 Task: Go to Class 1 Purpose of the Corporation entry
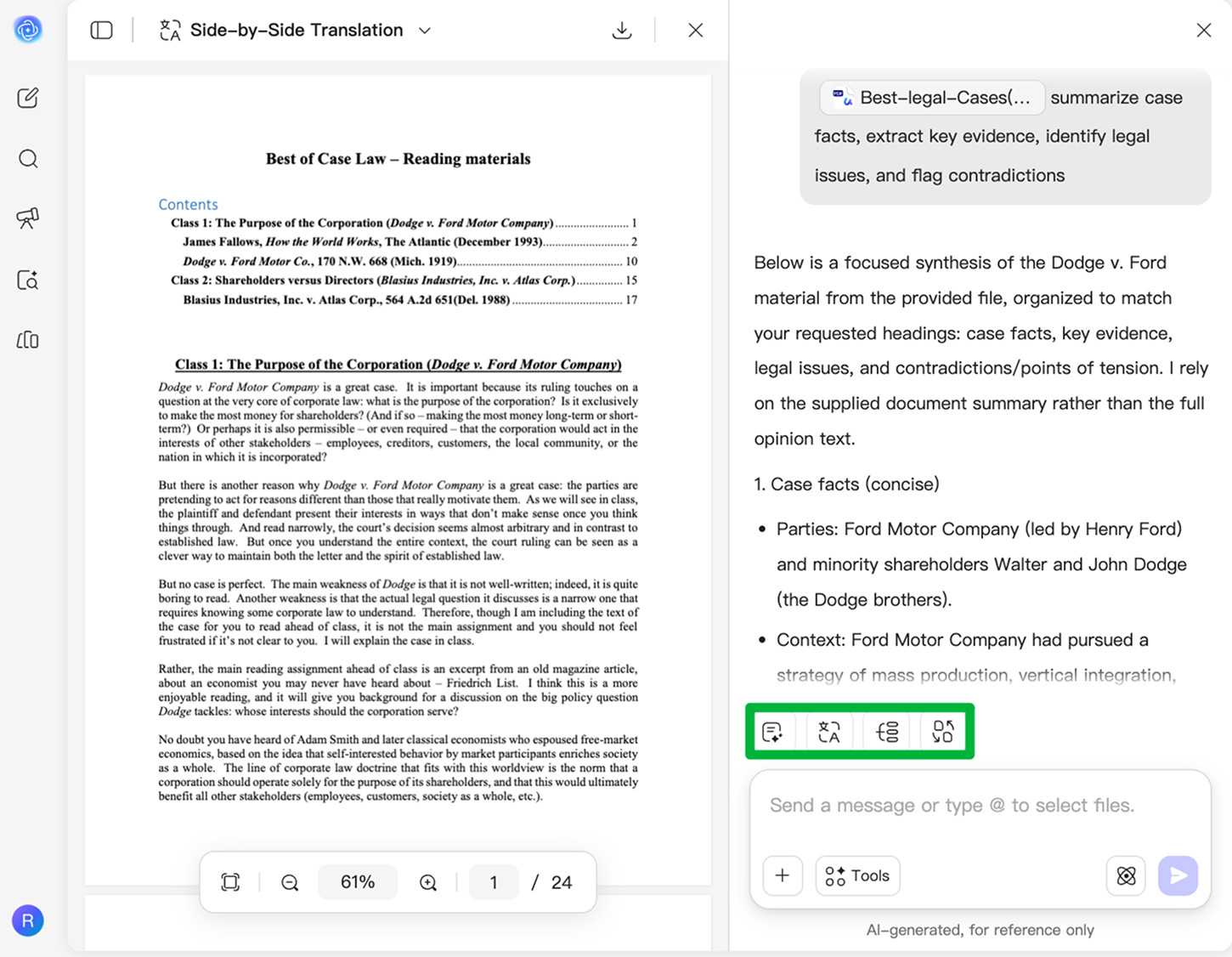click(404, 223)
